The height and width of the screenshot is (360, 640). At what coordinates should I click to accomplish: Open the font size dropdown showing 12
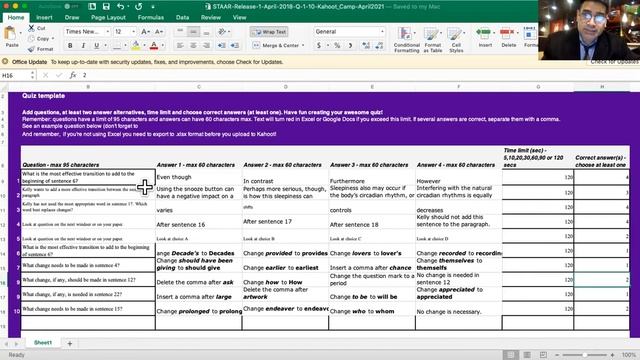(x=133, y=31)
